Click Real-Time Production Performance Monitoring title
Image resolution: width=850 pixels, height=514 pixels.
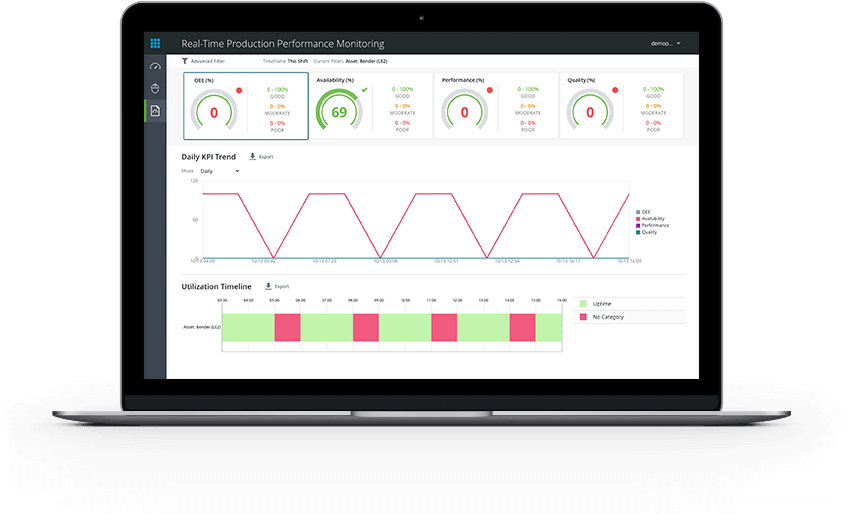[283, 43]
